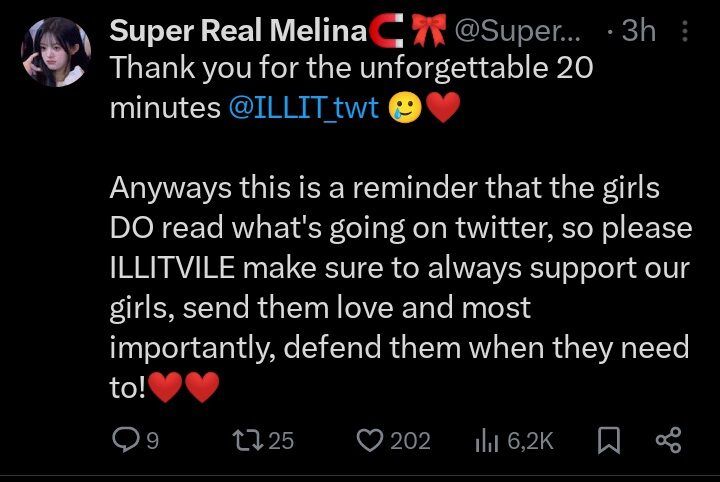Bookmark this tweet
720x482 pixels.
(x=607, y=439)
